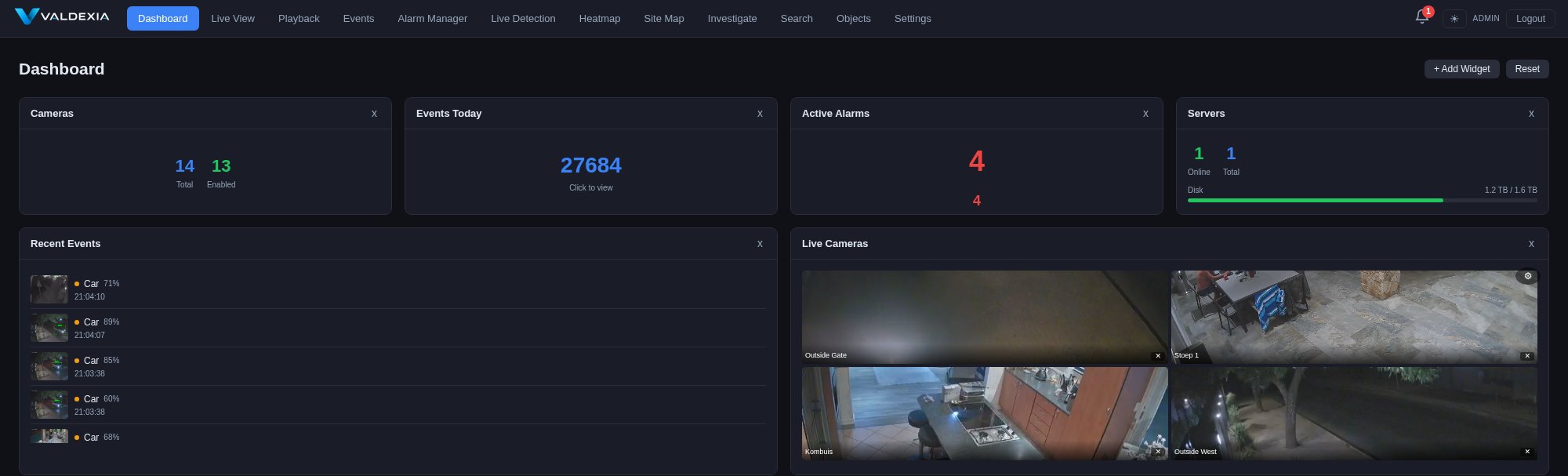Click the server disk usage bar

[1362, 201]
